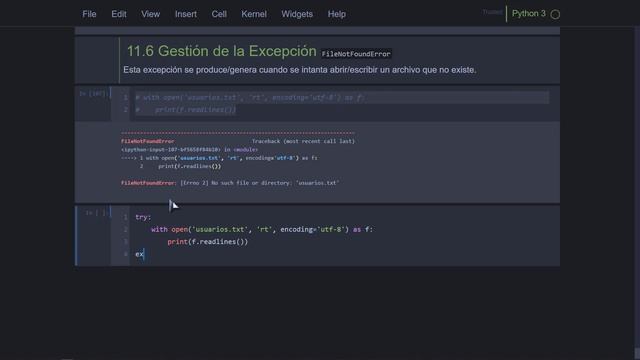Click the indented 'print(f.readlines())' line in active cell
This screenshot has width=640, height=360.
click(207, 242)
